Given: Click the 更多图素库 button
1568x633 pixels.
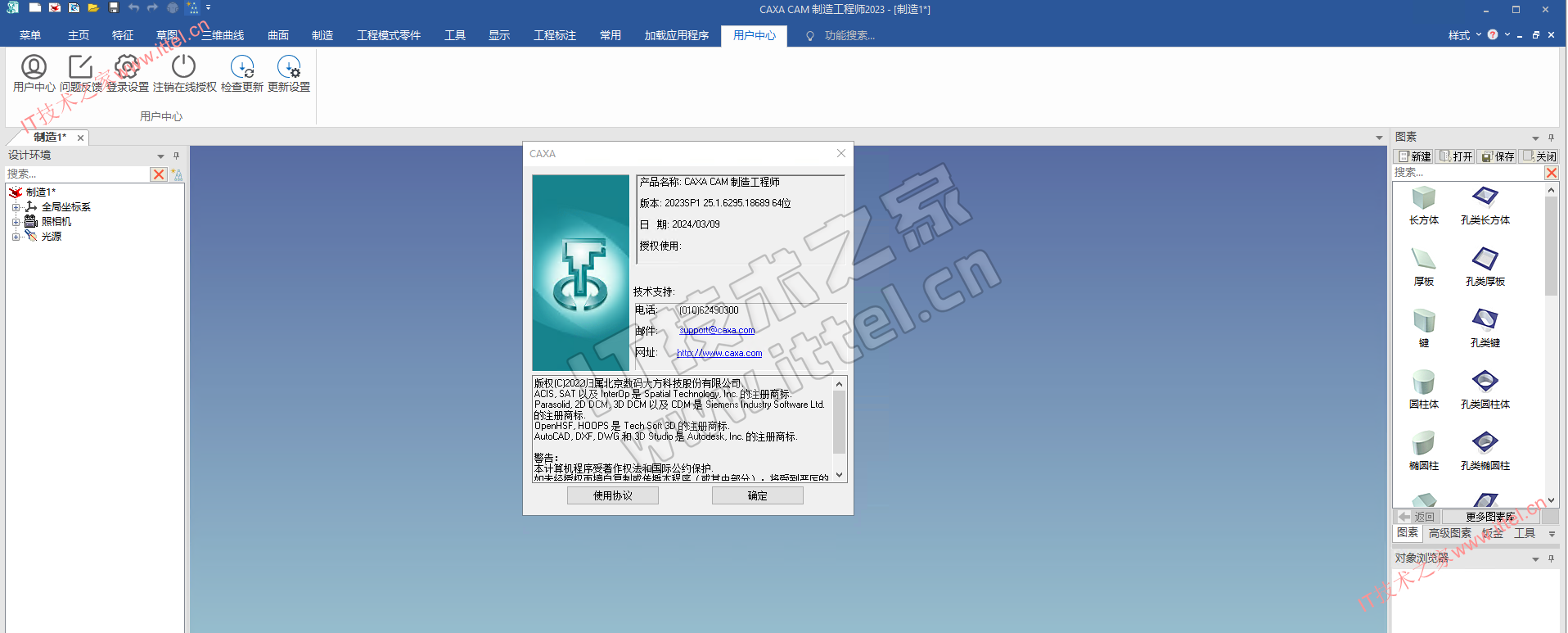Looking at the screenshot, I should coord(1490,517).
